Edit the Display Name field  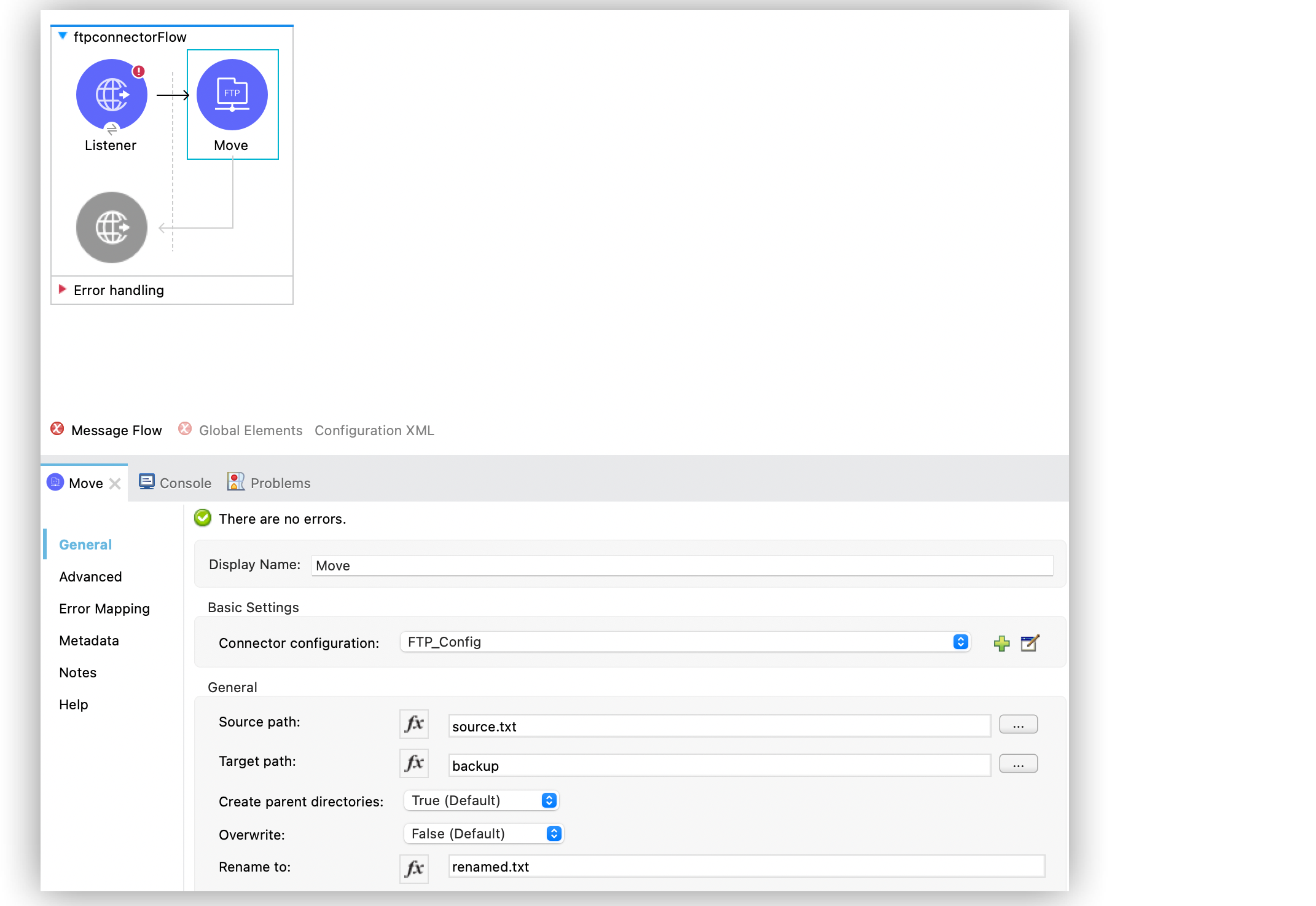click(682, 565)
